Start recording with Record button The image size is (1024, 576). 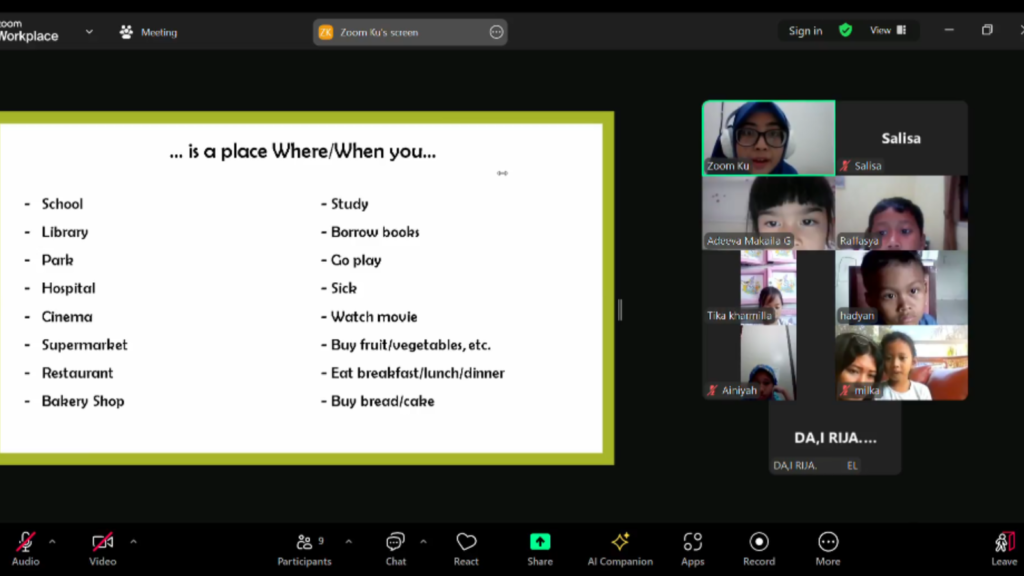tap(759, 548)
